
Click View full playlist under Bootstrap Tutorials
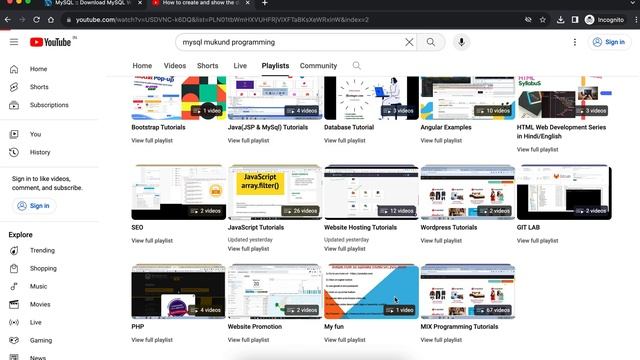click(x=152, y=140)
